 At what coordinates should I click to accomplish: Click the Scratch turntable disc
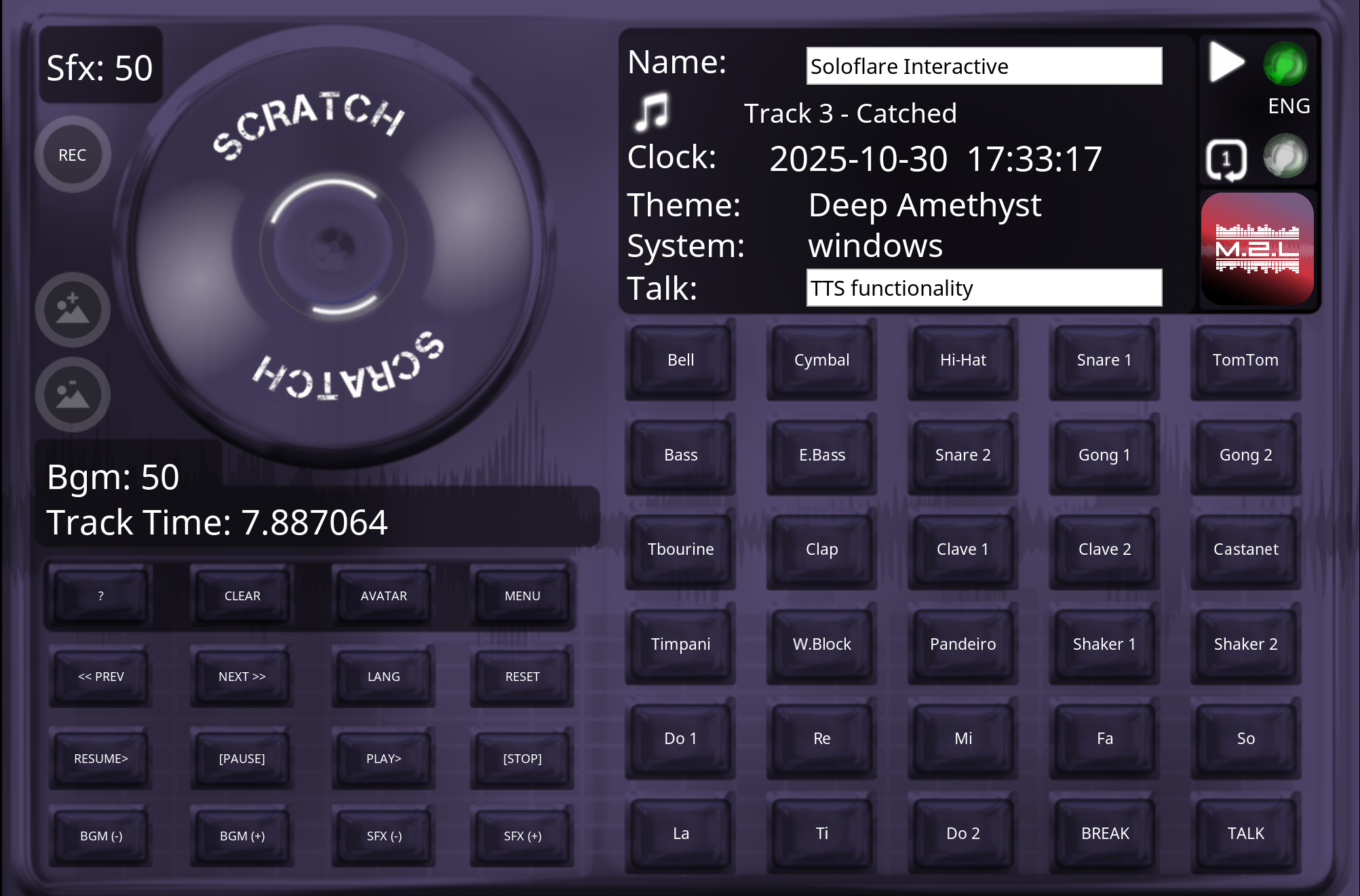point(334,246)
